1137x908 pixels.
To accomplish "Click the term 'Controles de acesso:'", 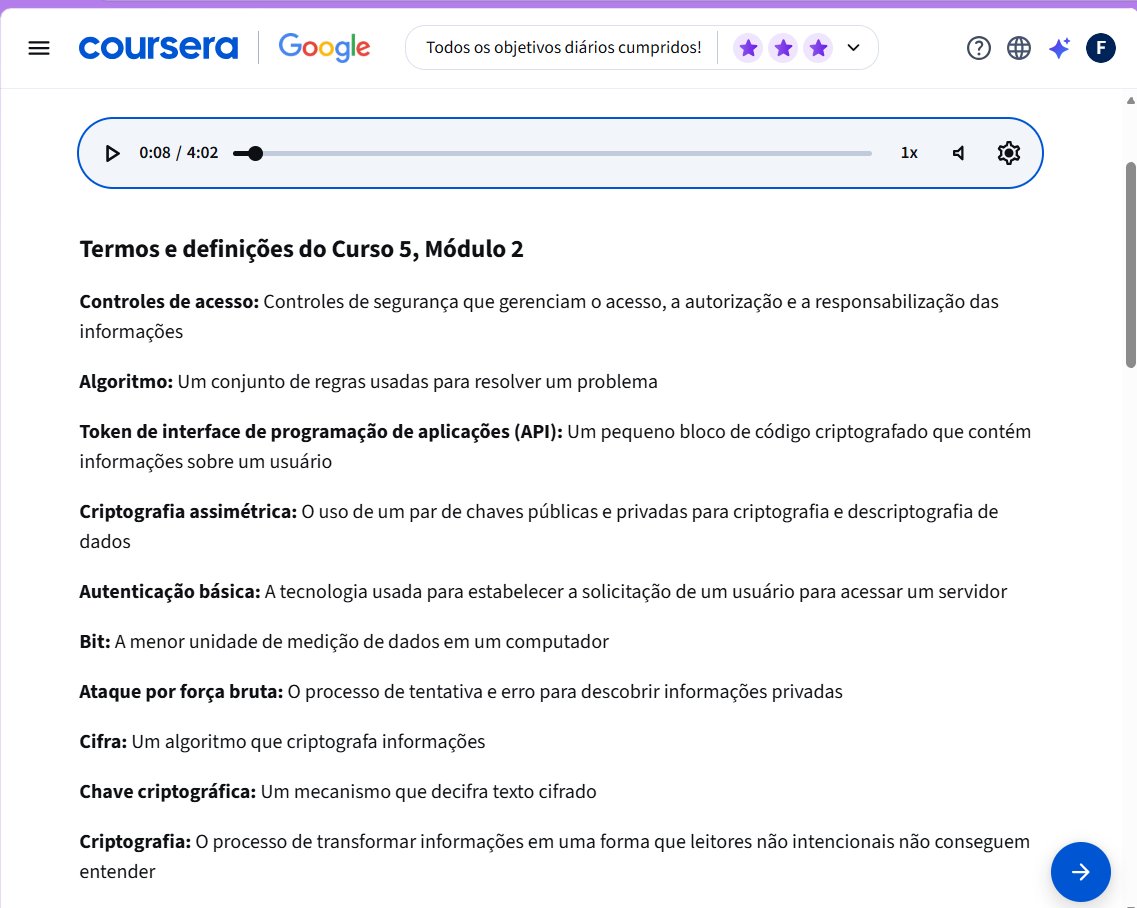I will [169, 302].
